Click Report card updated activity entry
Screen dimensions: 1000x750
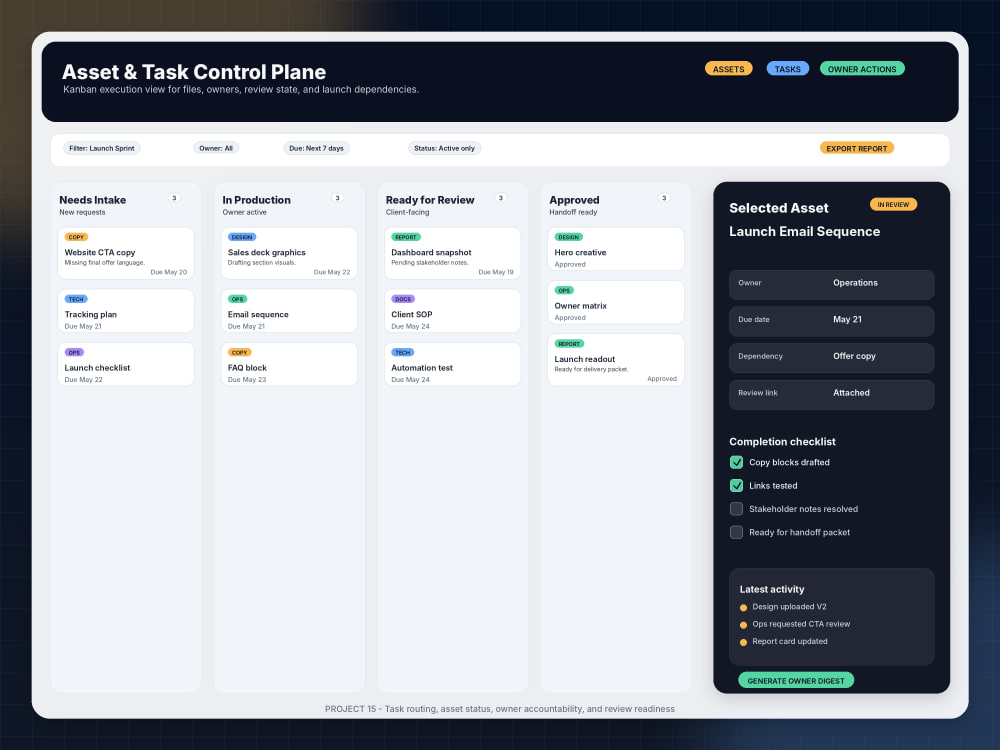click(784, 642)
